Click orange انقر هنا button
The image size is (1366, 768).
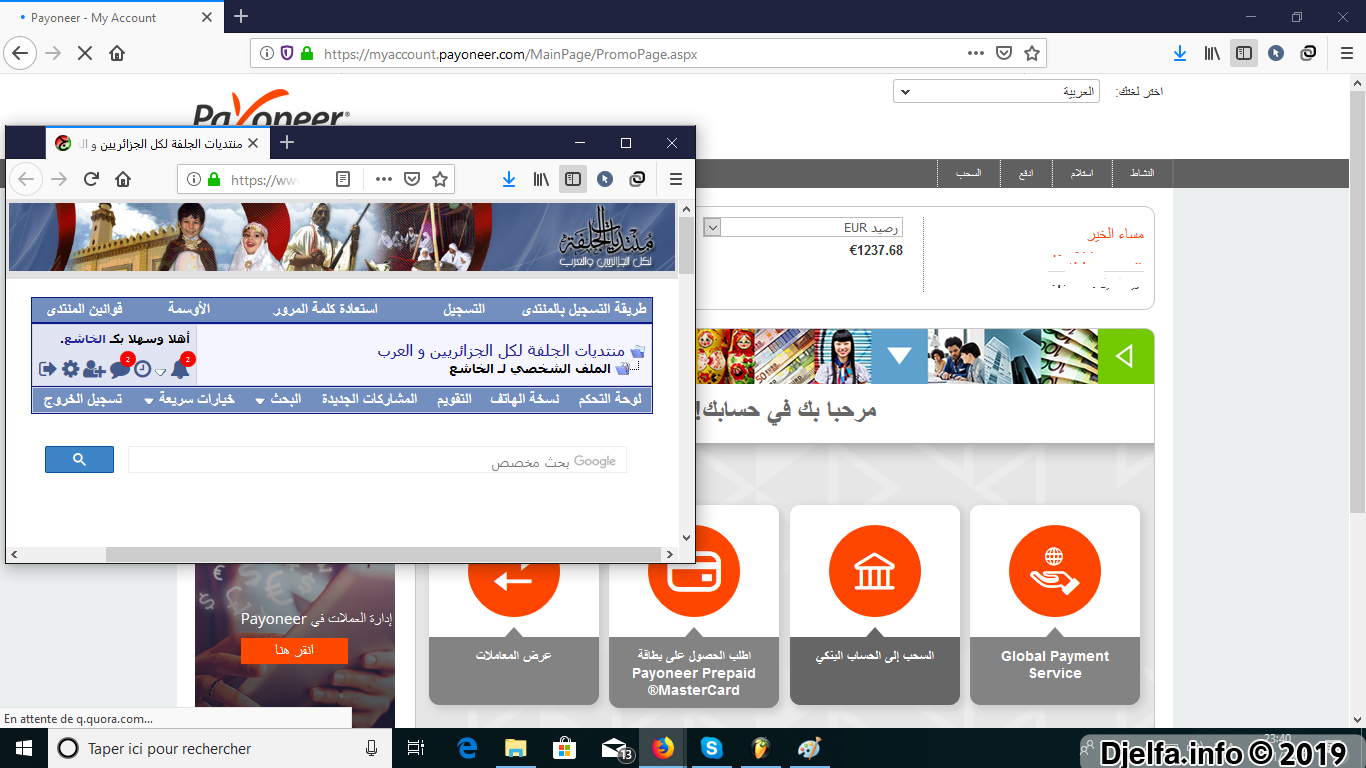tap(294, 650)
